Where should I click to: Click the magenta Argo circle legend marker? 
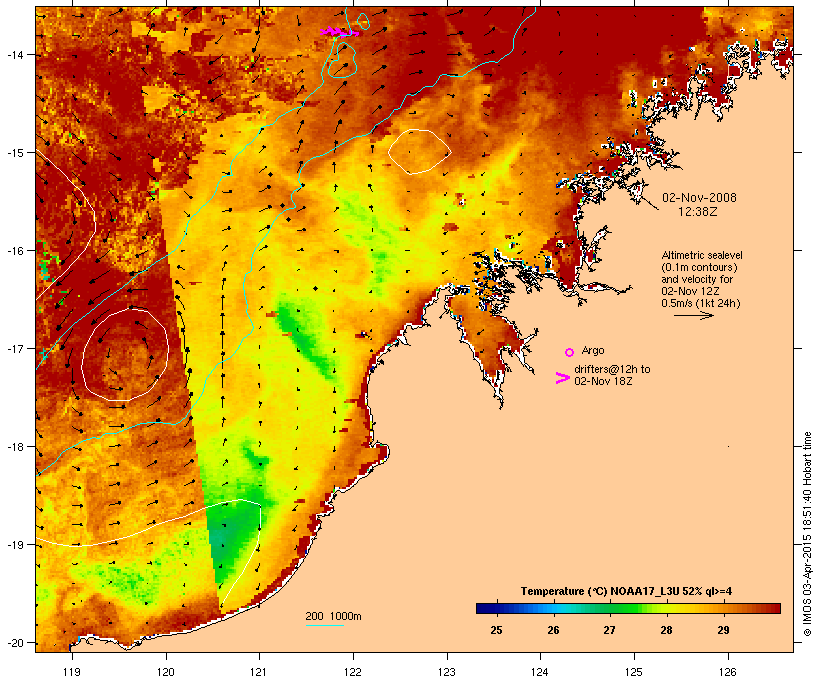570,352
